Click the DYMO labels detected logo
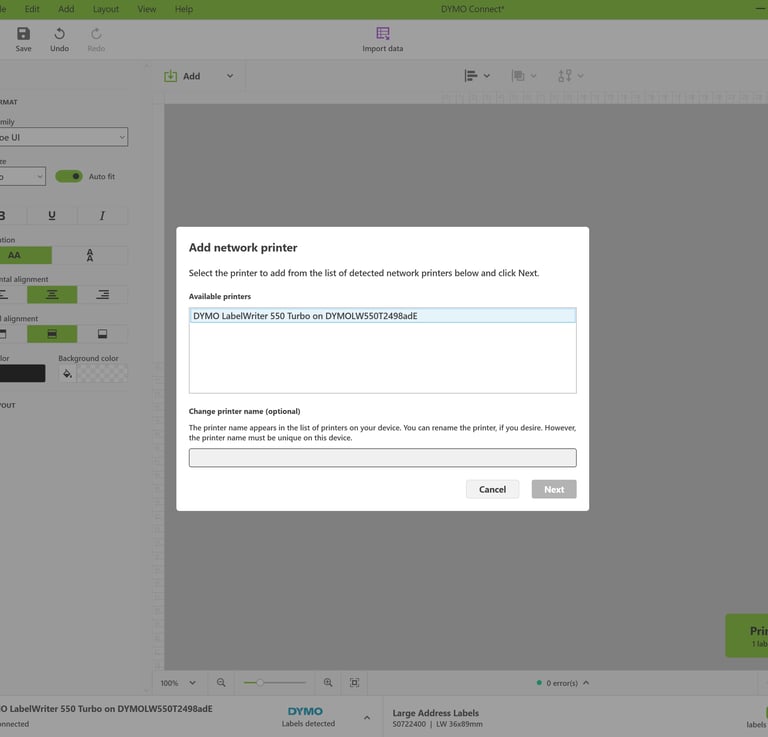Image resolution: width=768 pixels, height=737 pixels. point(305,711)
